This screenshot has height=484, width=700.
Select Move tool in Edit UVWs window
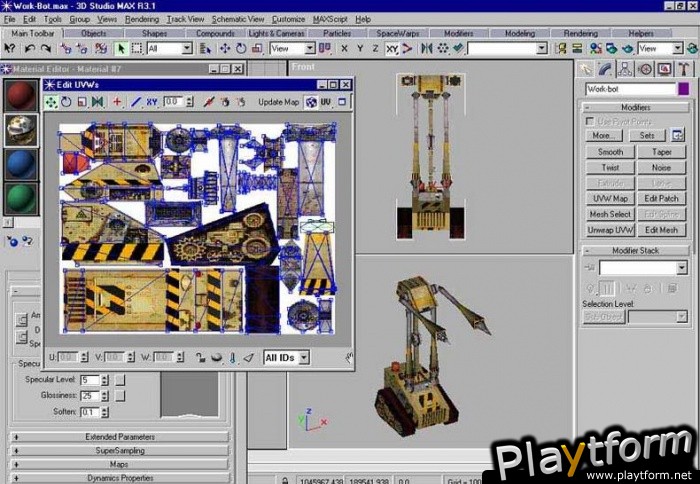coord(51,102)
